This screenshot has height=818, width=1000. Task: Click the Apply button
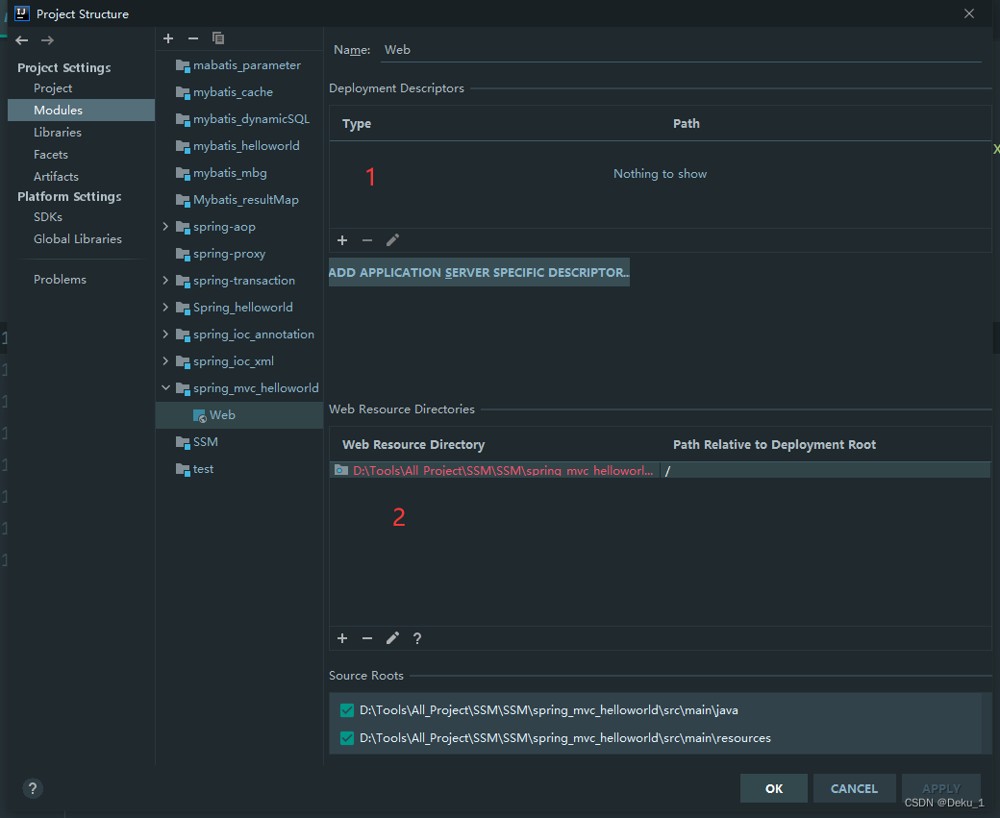click(941, 789)
